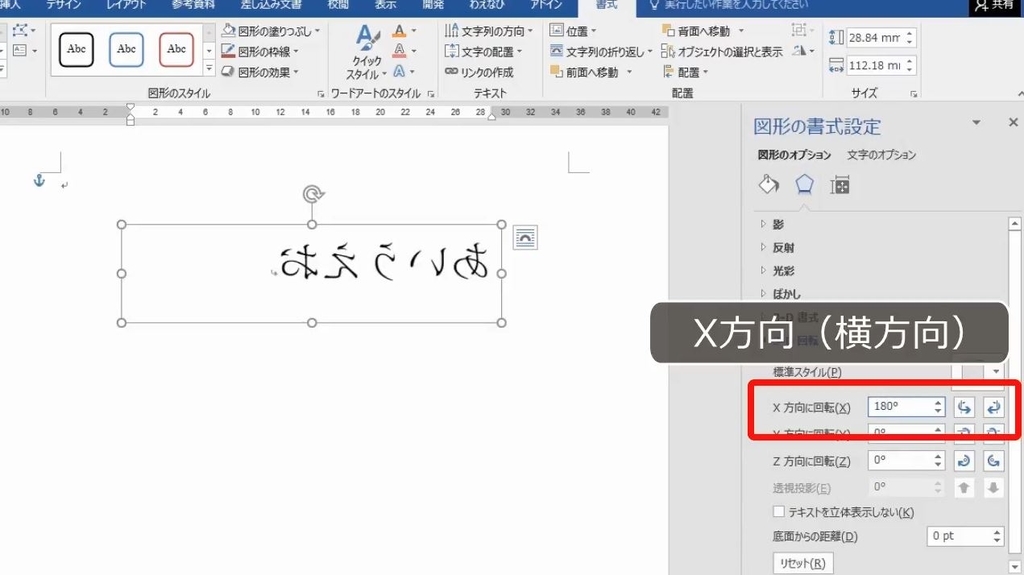Open the 図形の塗りつぶし shape fill menu

(x=270, y=31)
